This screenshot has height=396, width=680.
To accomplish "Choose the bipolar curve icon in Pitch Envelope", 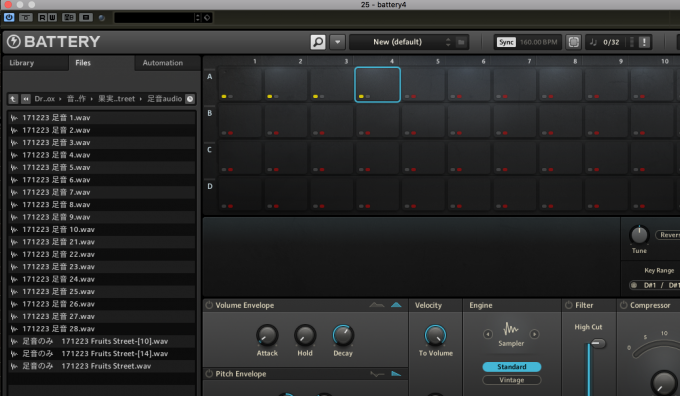I will [377, 374].
